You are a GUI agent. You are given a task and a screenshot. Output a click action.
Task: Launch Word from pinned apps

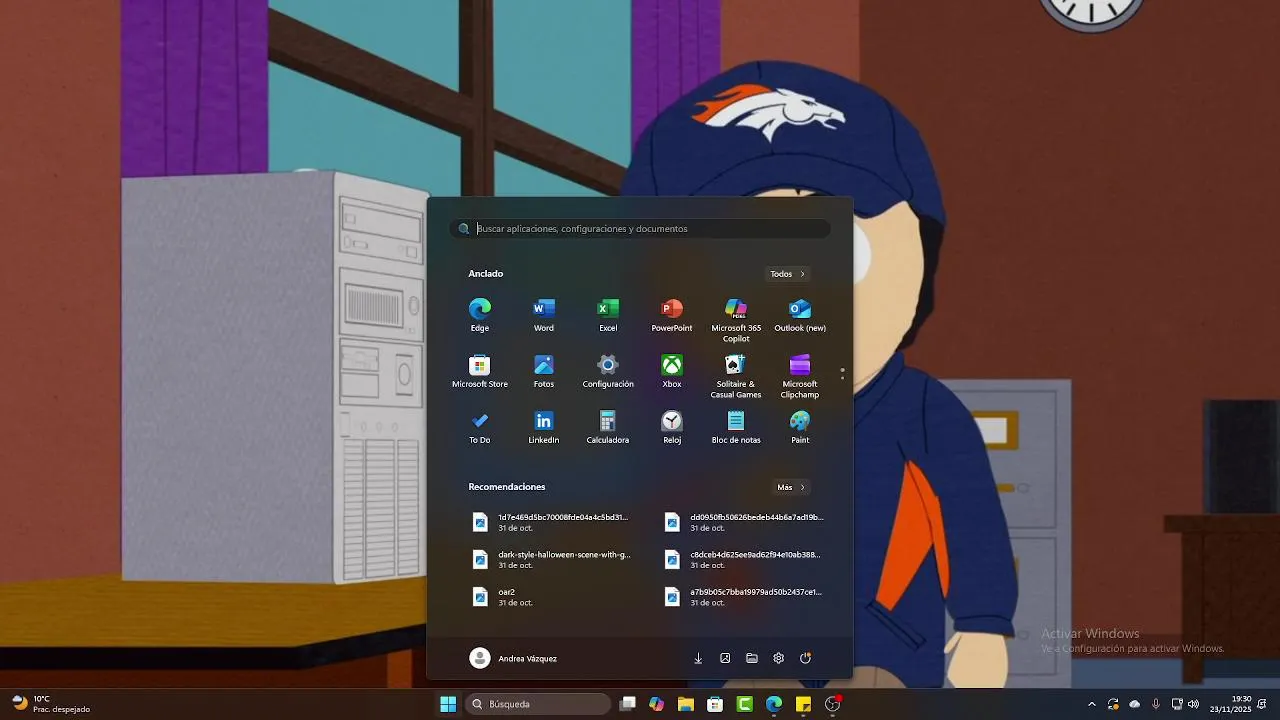[544, 315]
